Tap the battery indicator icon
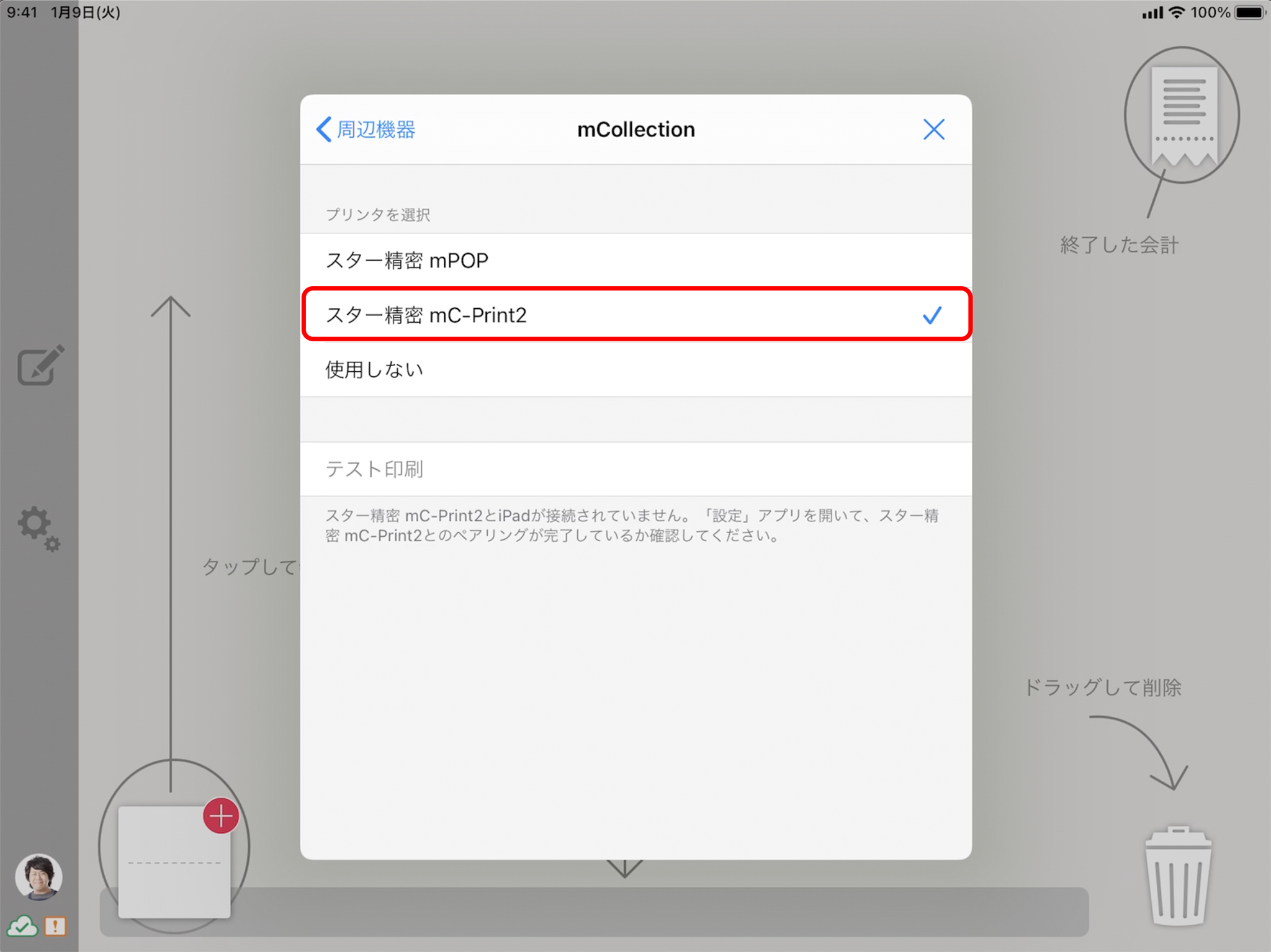This screenshot has width=1271, height=952. [x=1250, y=12]
